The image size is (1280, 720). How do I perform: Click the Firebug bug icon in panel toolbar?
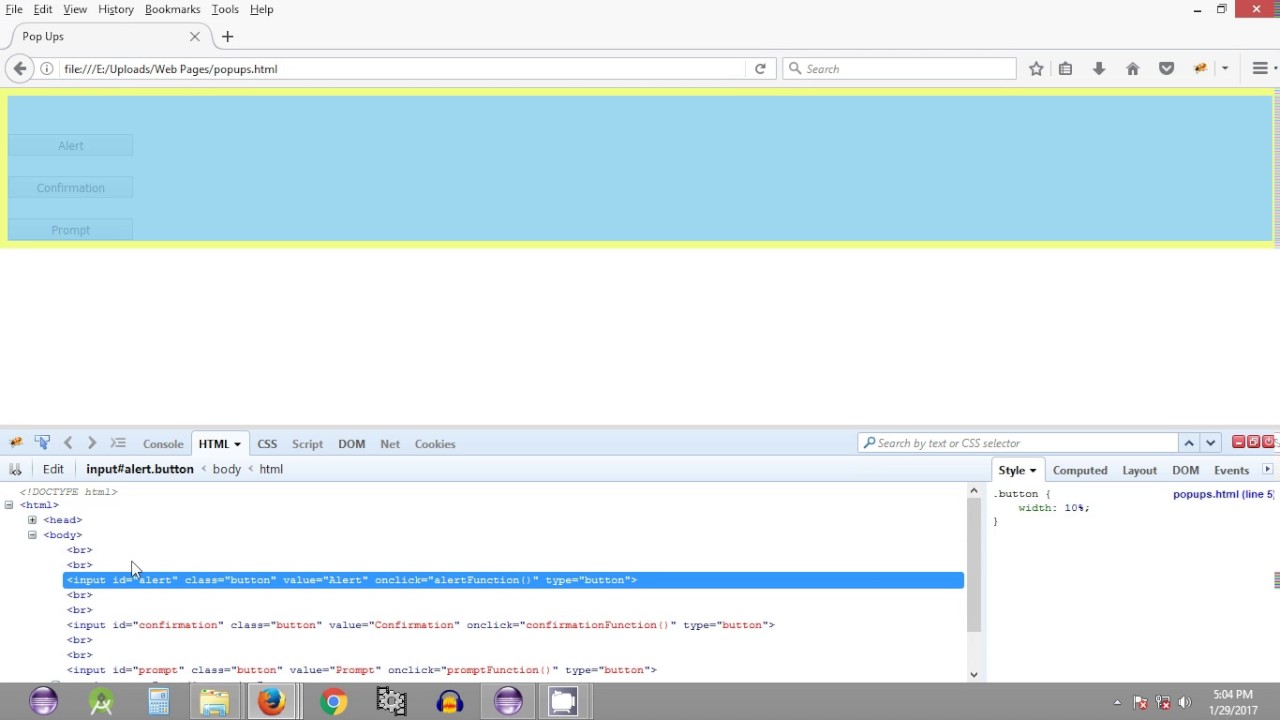pos(16,443)
